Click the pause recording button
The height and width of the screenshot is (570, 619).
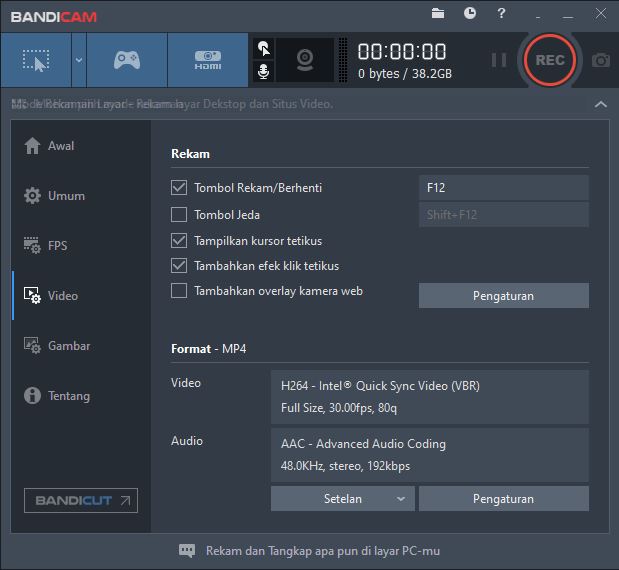(499, 60)
